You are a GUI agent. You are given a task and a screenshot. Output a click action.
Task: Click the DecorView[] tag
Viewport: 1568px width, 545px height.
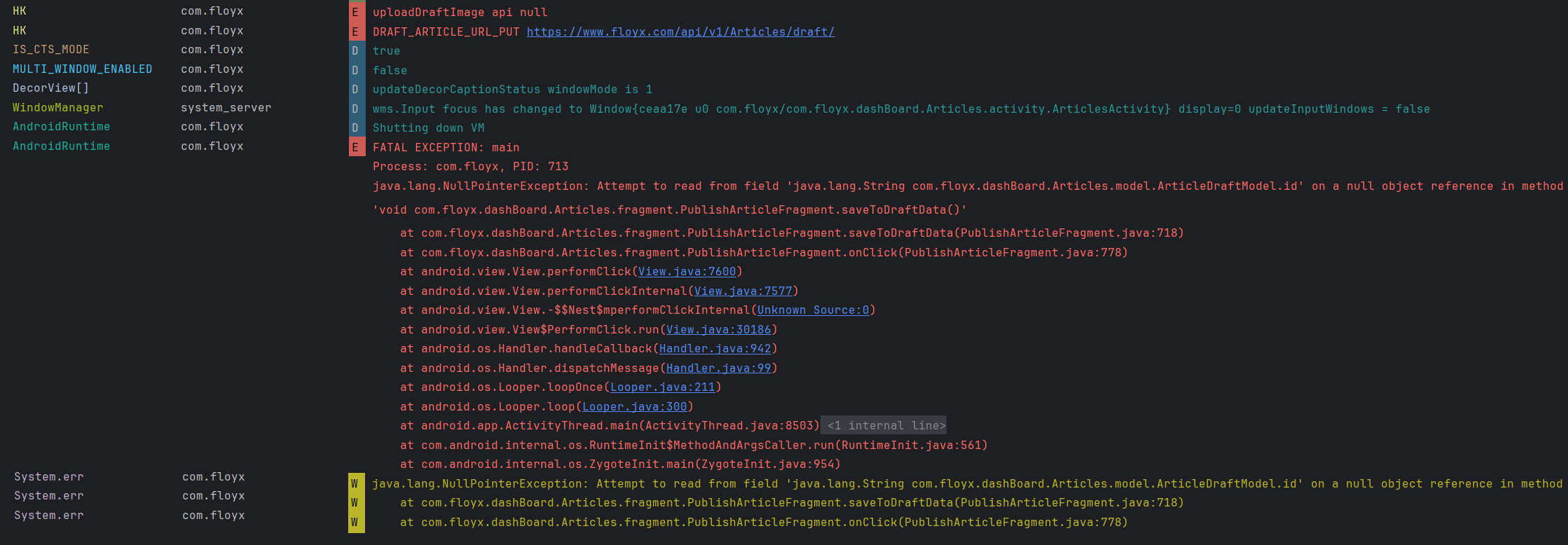coord(51,88)
